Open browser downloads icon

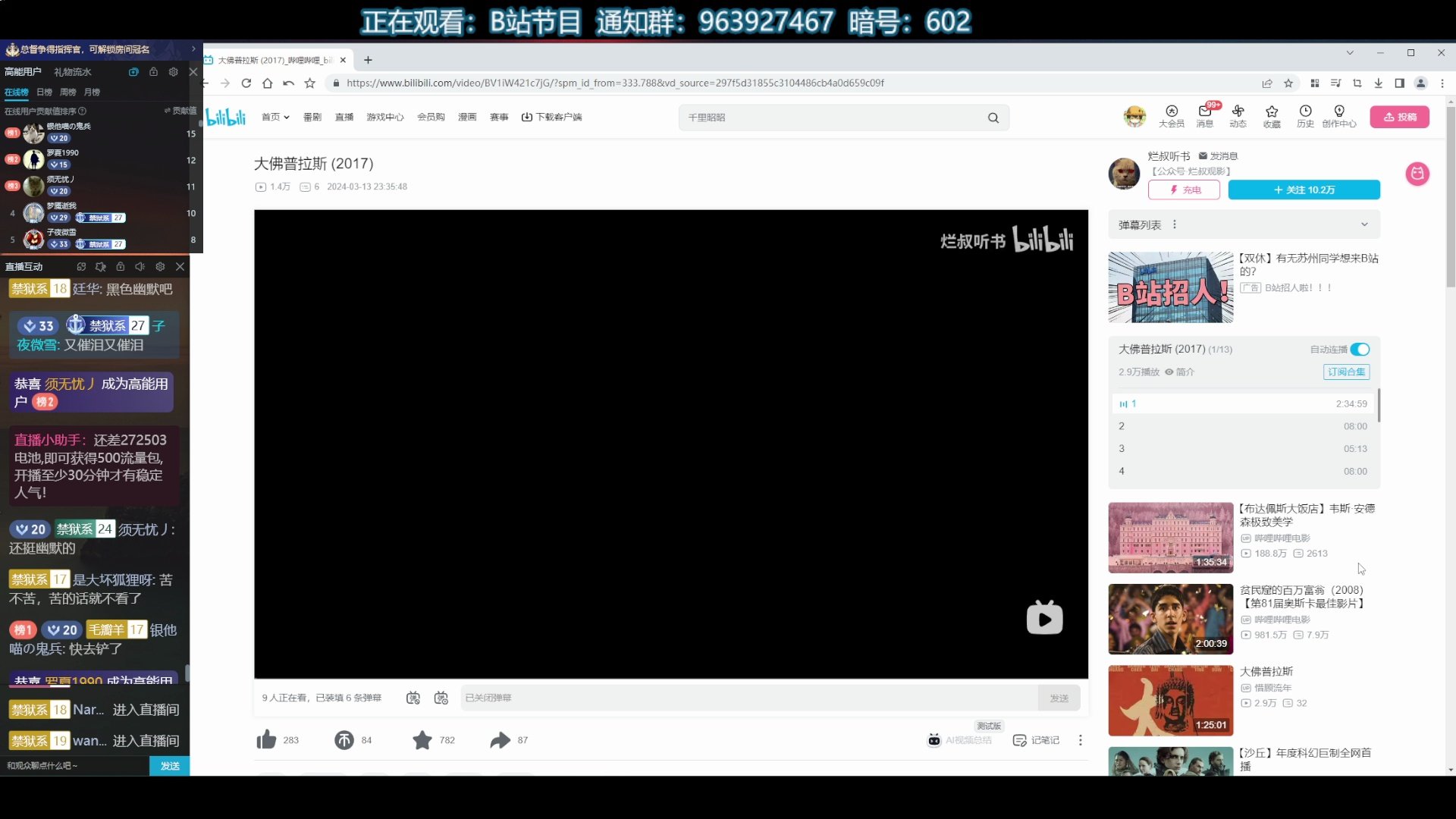[x=1379, y=83]
